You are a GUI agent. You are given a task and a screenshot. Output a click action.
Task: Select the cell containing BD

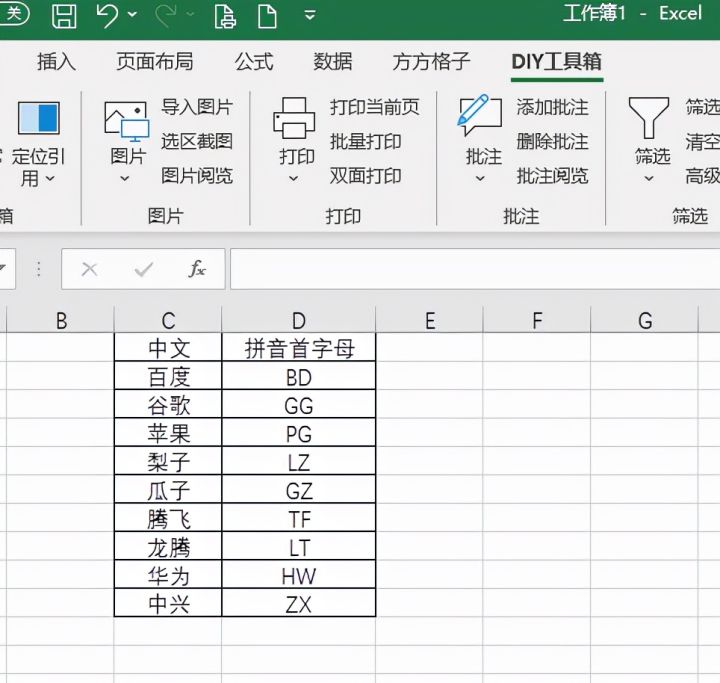tap(298, 376)
